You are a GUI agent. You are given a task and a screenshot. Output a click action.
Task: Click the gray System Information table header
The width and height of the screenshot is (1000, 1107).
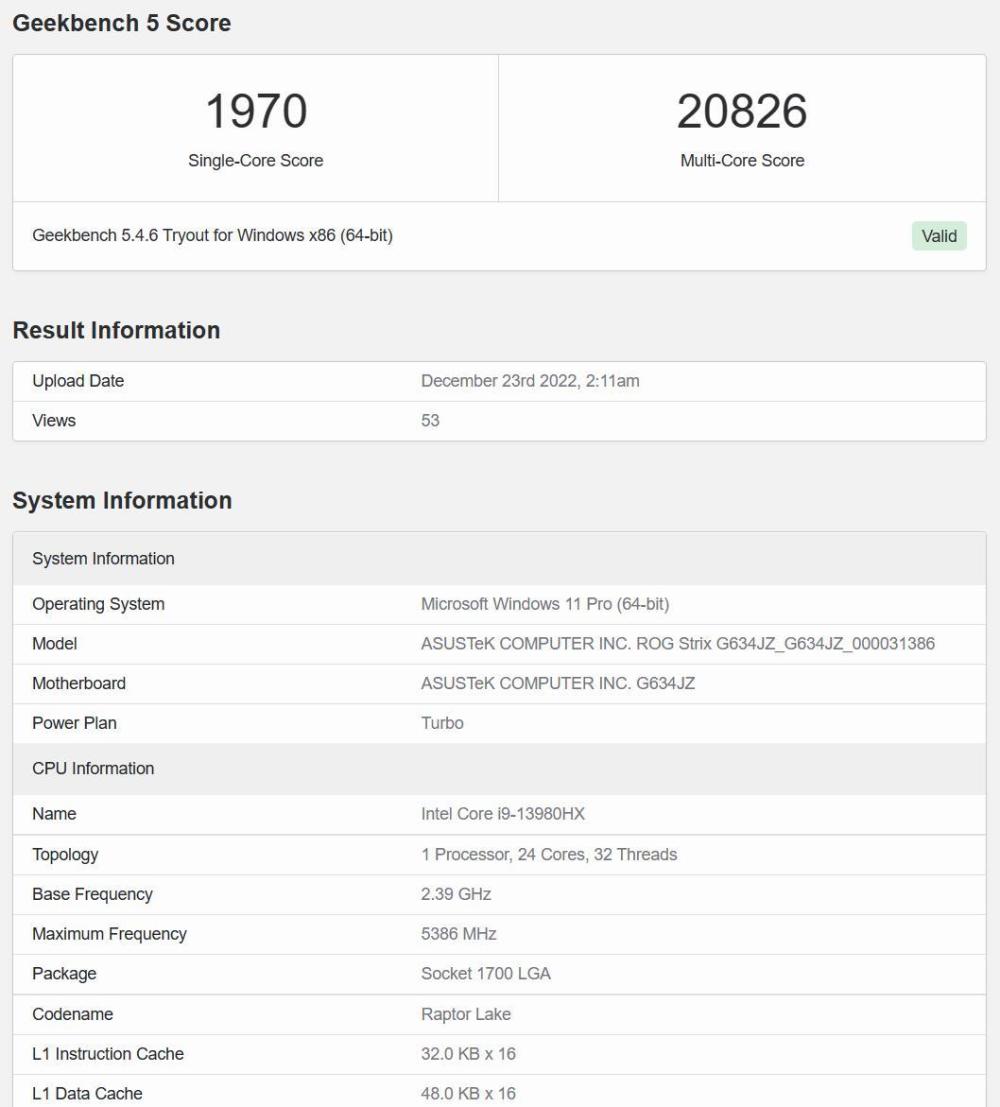499,558
